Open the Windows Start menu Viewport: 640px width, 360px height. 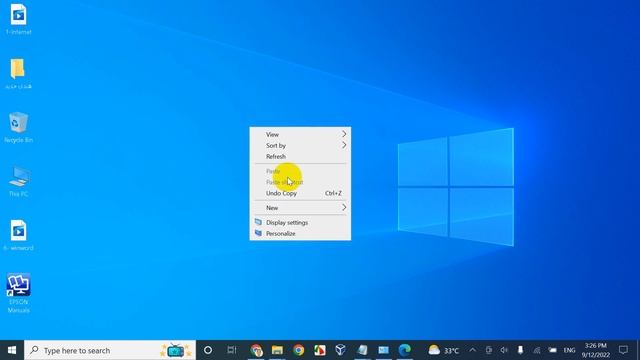click(x=12, y=350)
